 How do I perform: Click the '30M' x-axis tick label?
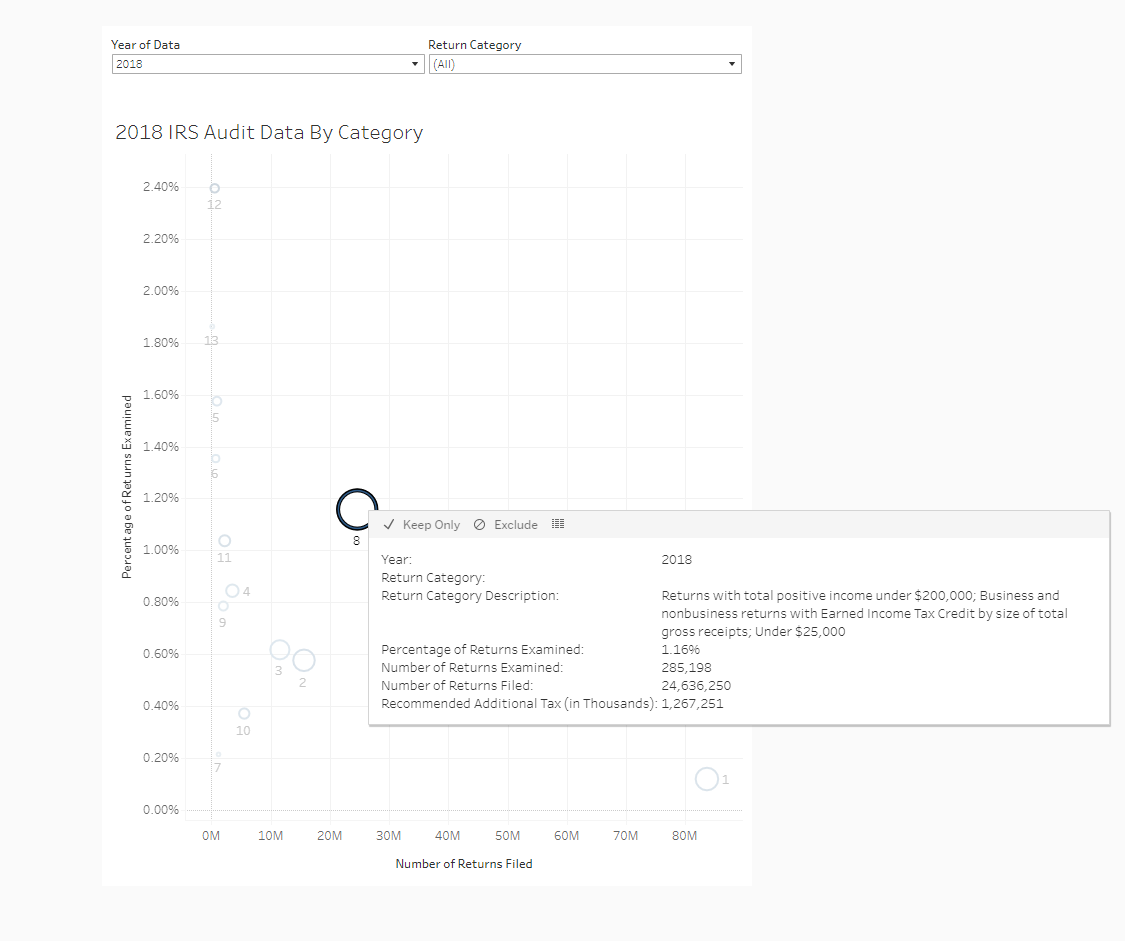point(389,836)
